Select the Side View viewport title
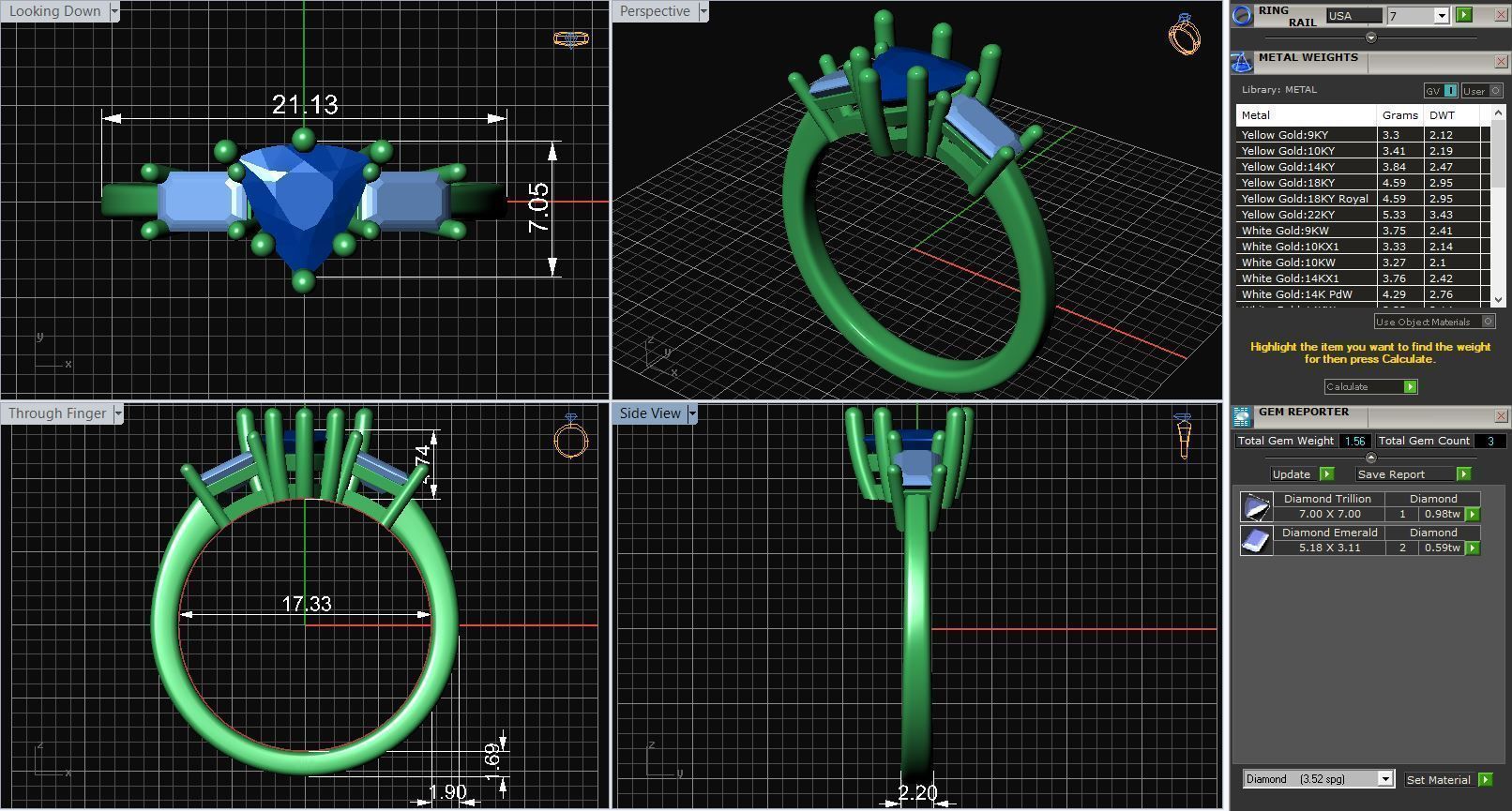 pyautogui.click(x=650, y=413)
